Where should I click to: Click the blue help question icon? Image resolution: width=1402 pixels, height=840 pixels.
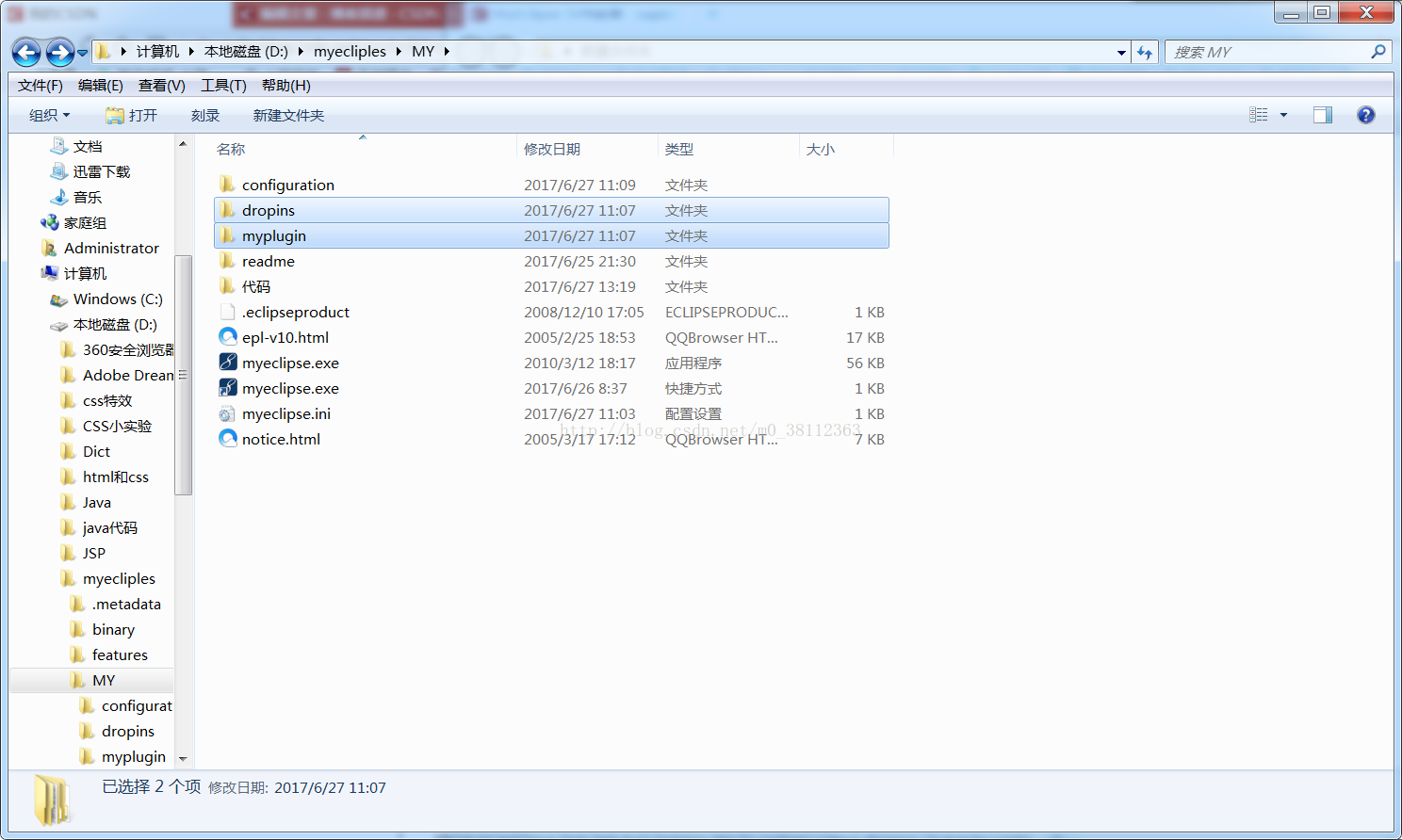click(1366, 115)
